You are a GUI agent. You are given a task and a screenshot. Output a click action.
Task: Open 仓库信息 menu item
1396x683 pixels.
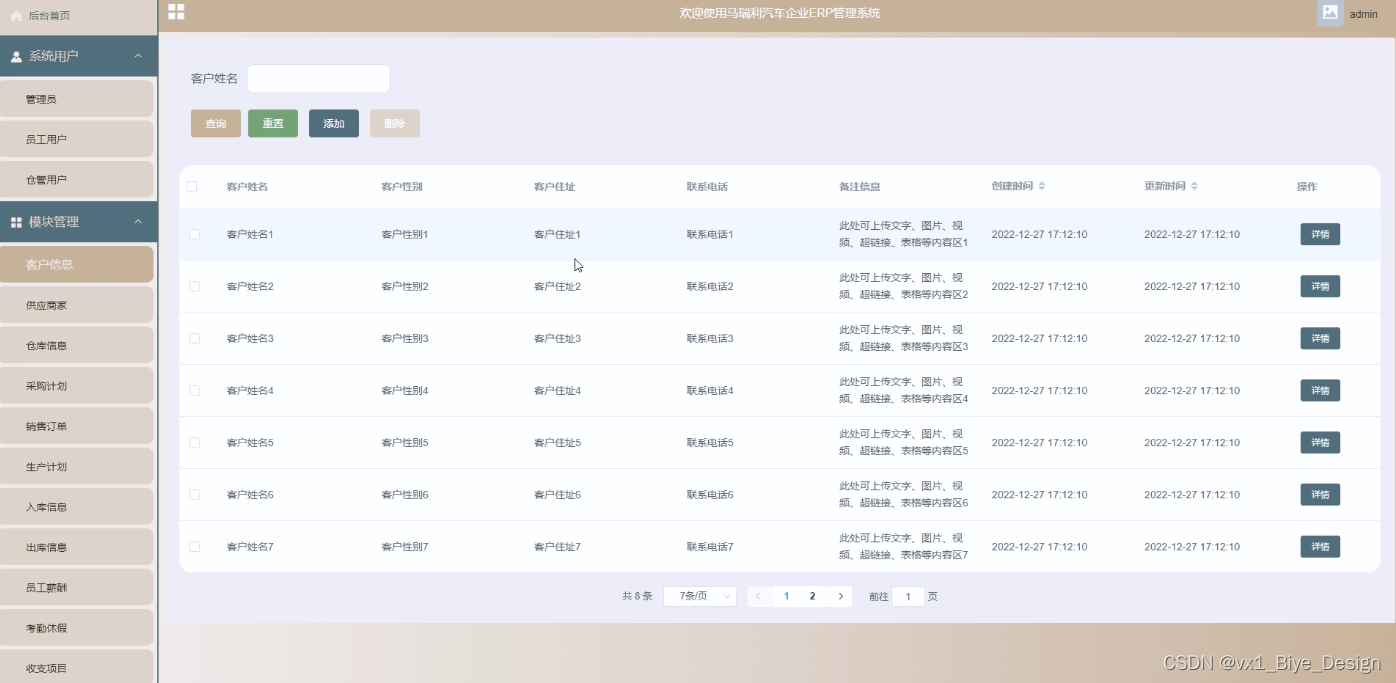point(77,345)
